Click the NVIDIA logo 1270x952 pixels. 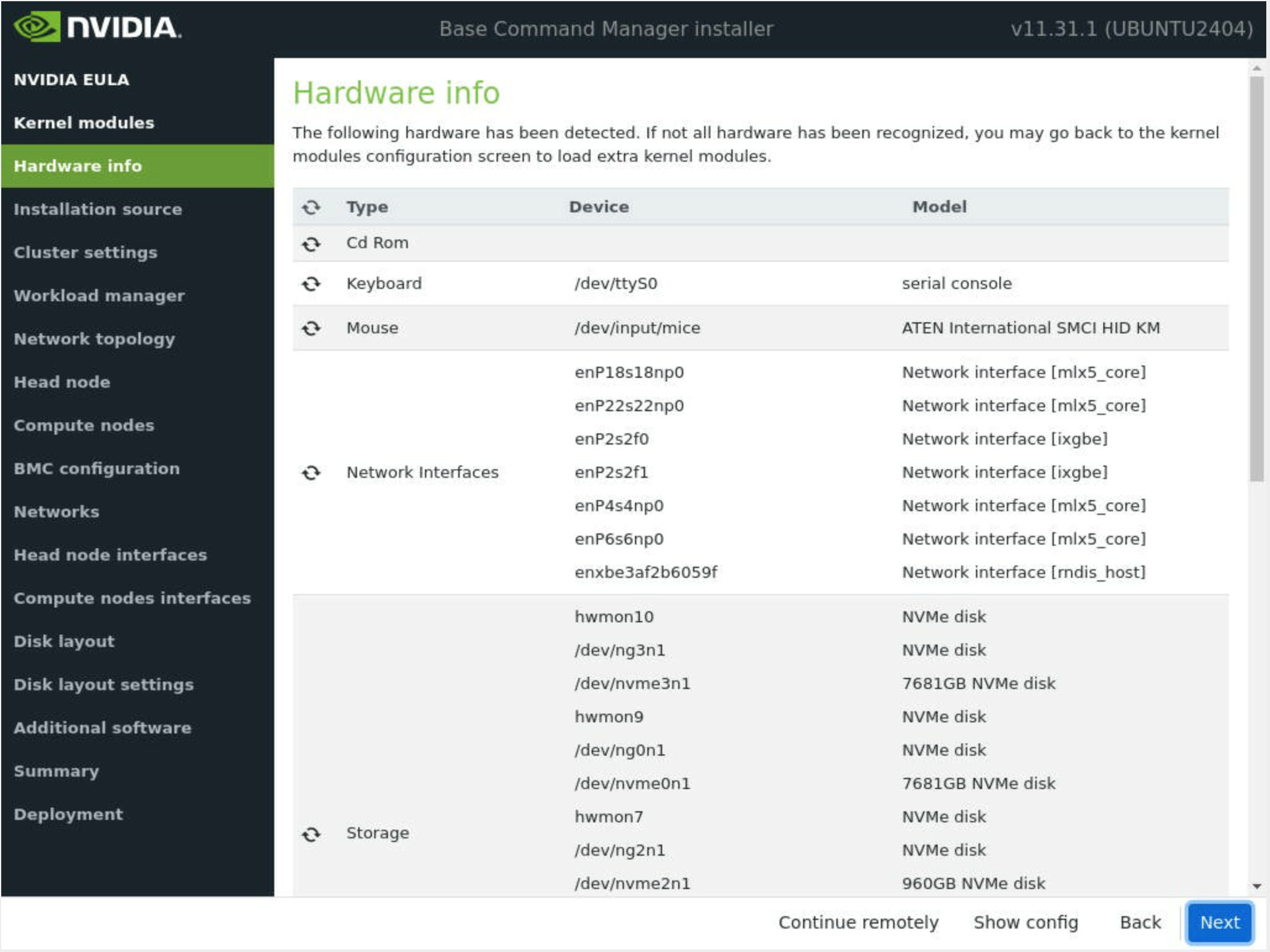97,28
